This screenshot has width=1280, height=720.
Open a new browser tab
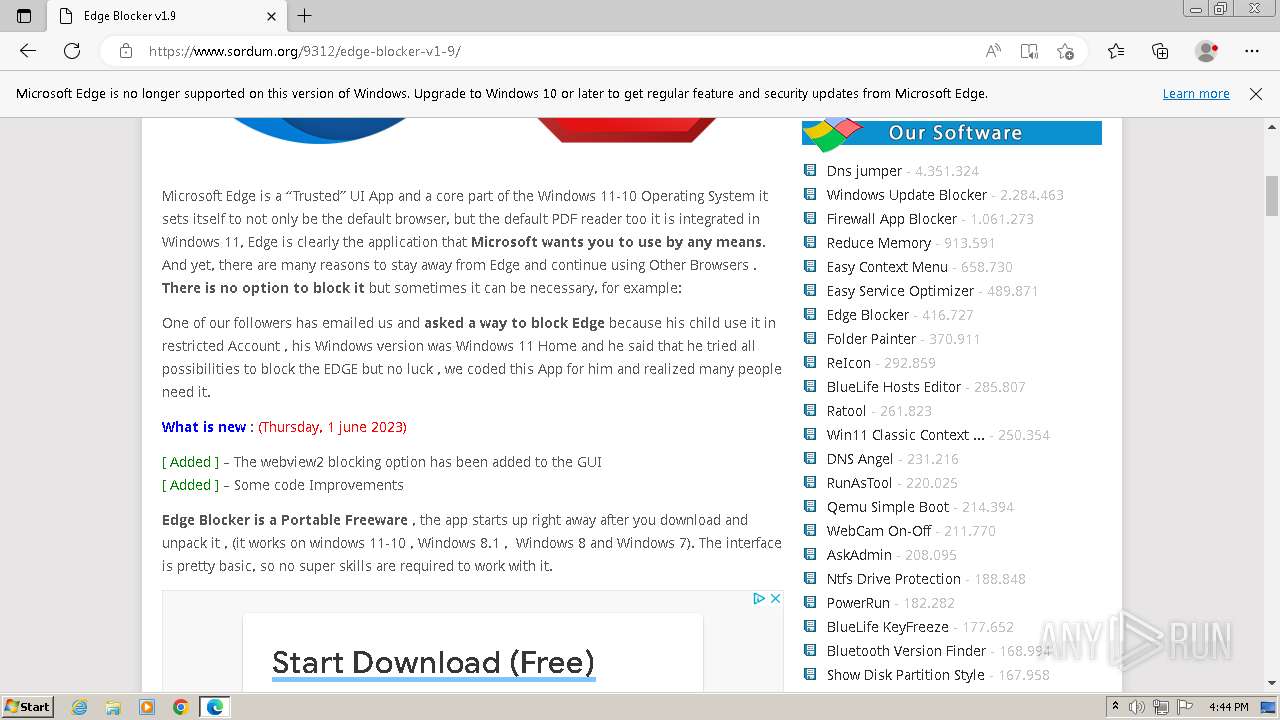tap(305, 16)
